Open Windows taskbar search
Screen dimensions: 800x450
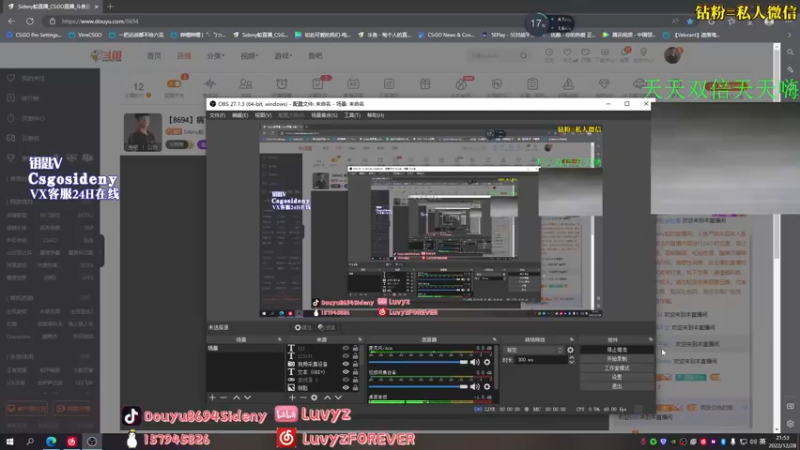[30, 441]
